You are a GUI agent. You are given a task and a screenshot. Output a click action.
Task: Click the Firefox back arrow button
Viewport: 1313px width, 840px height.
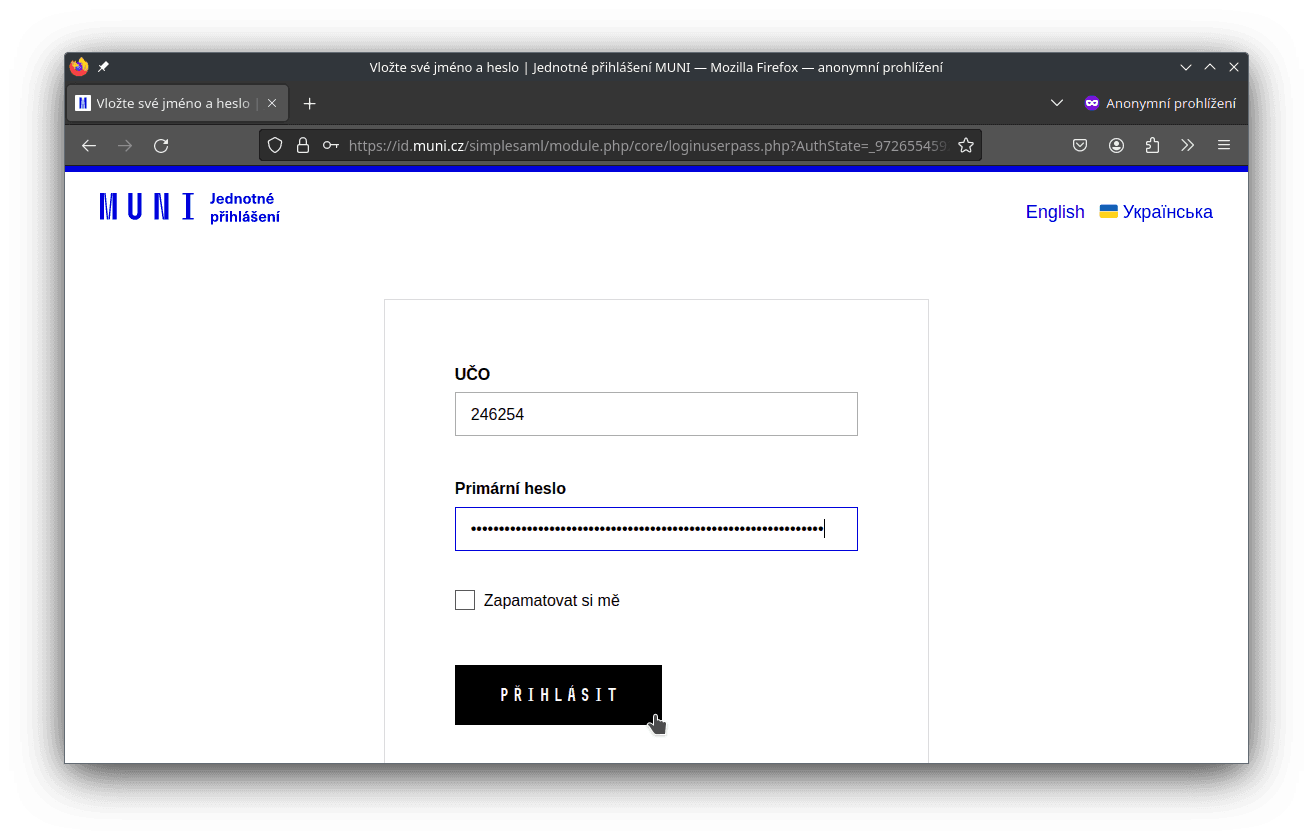(89, 146)
